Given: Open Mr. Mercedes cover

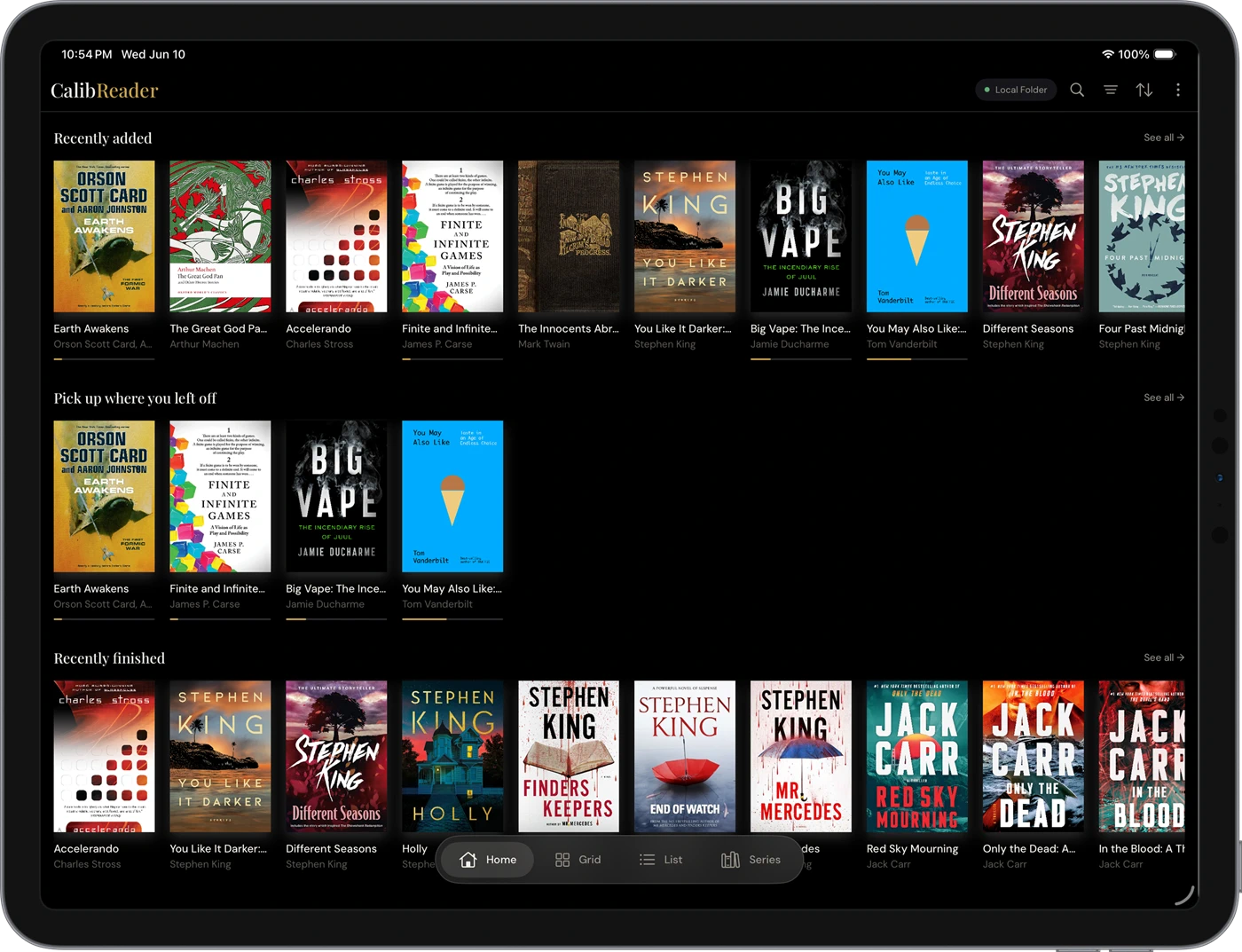Looking at the screenshot, I should click(801, 756).
